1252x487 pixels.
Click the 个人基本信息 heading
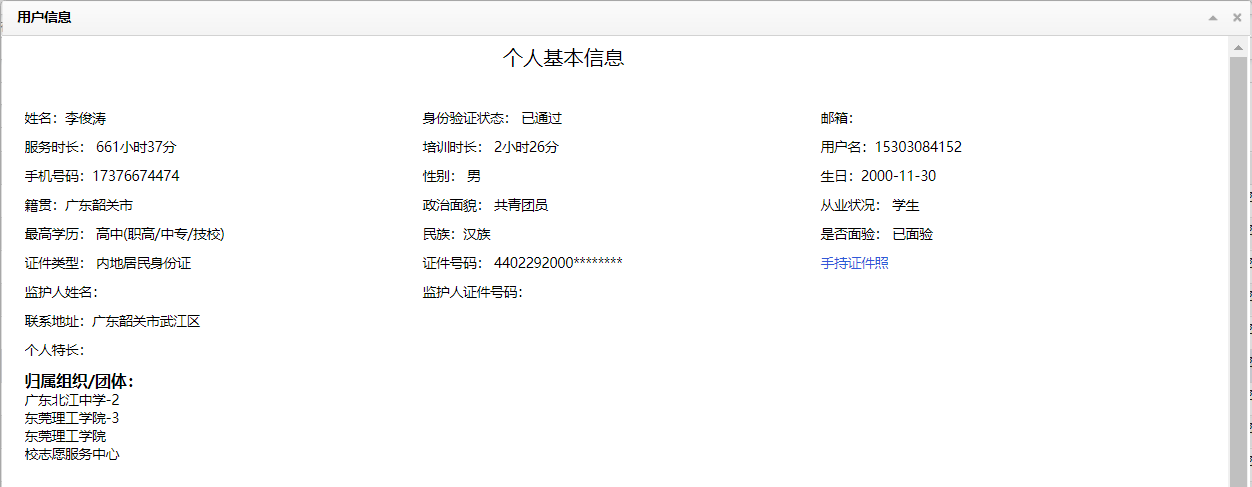[563, 58]
